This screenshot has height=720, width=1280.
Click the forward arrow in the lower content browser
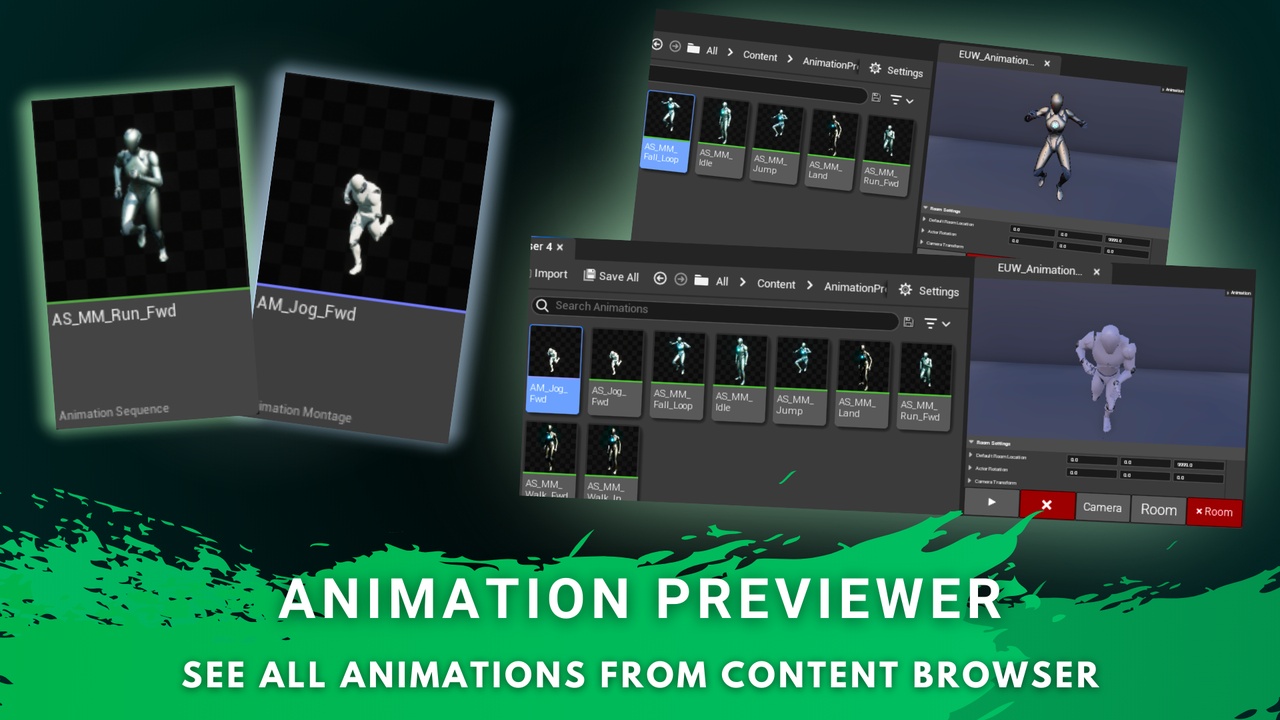(x=681, y=280)
